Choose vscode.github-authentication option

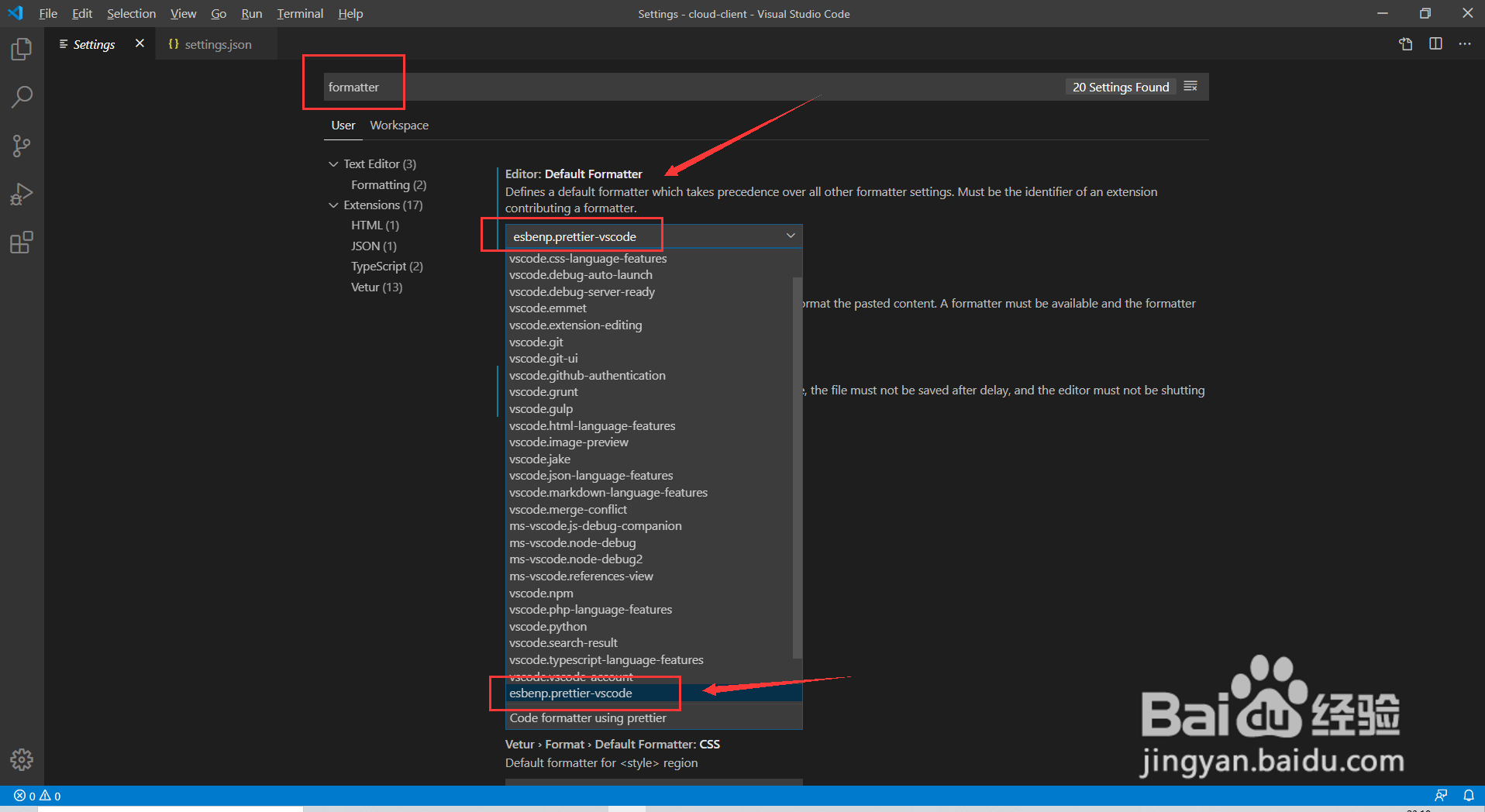[x=649, y=375]
